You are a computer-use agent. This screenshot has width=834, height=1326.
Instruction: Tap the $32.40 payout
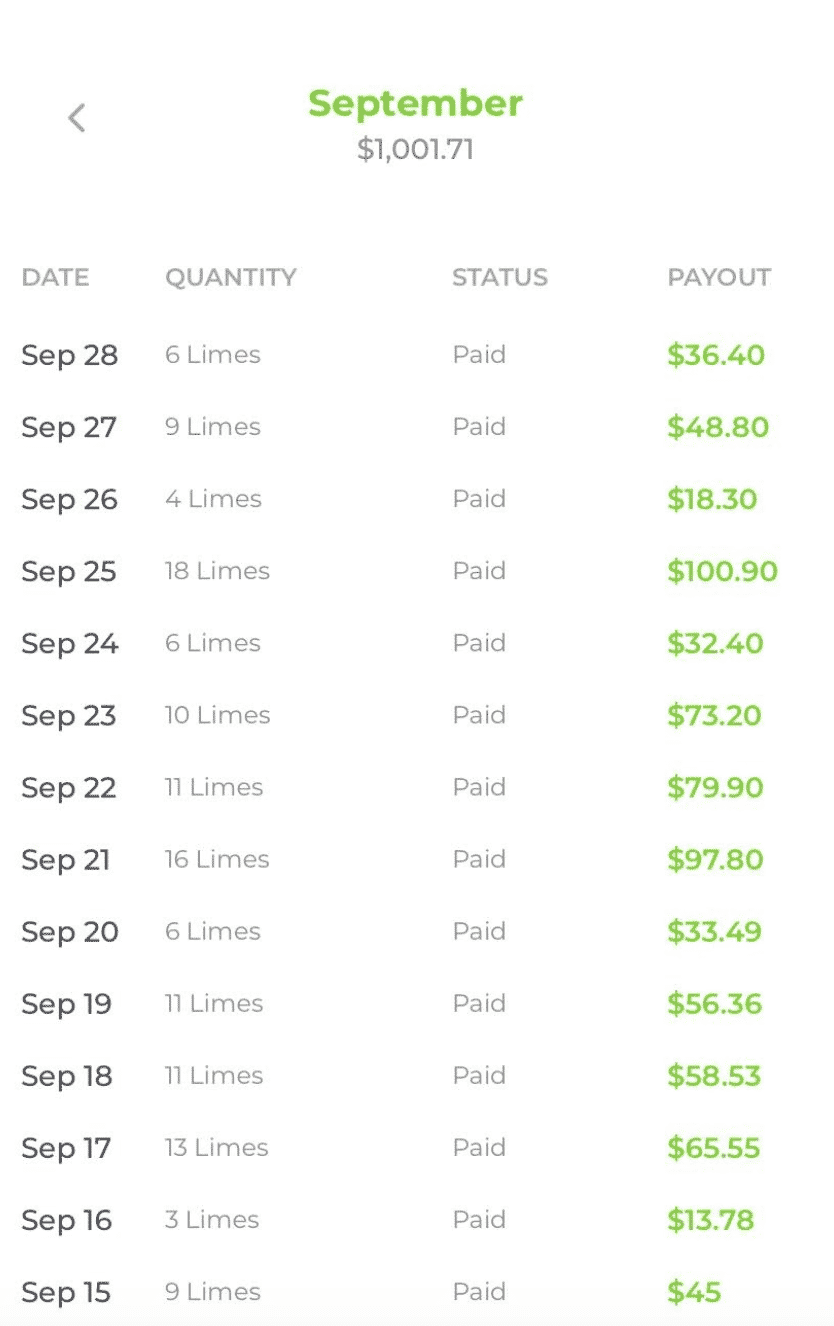[x=715, y=643]
